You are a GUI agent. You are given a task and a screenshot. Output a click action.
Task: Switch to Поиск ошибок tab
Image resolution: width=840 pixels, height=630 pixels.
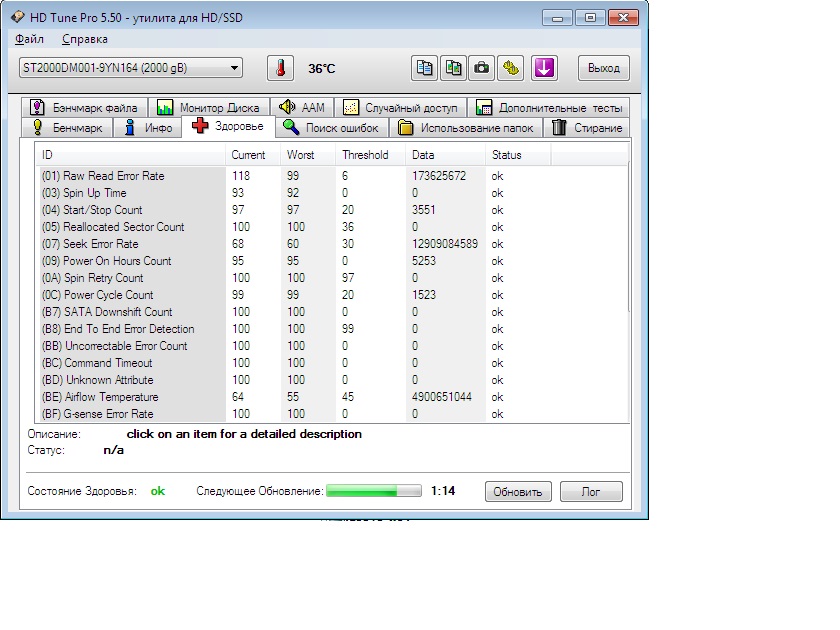332,128
